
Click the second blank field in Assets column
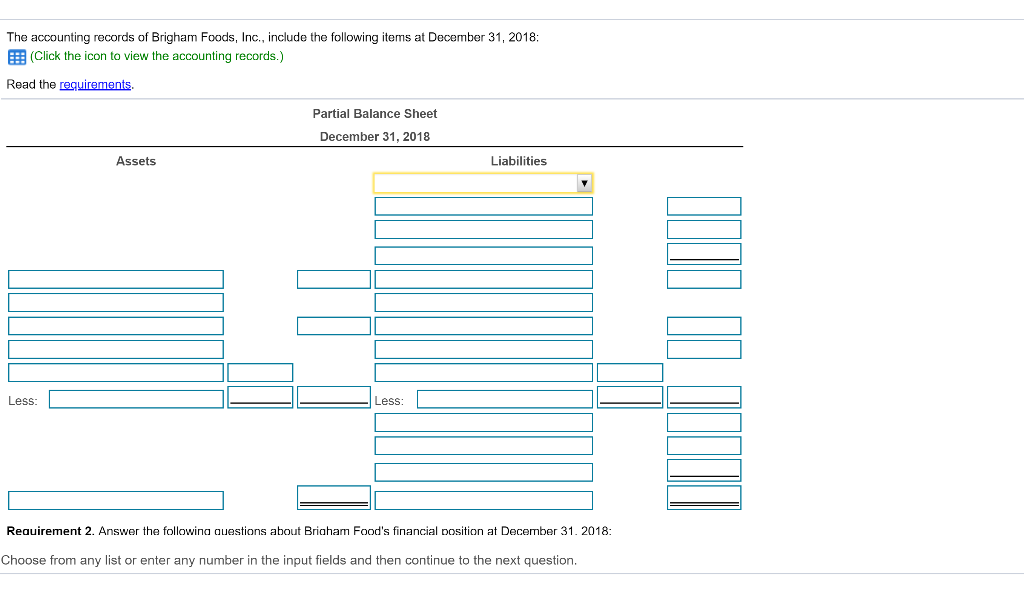[x=115, y=302]
